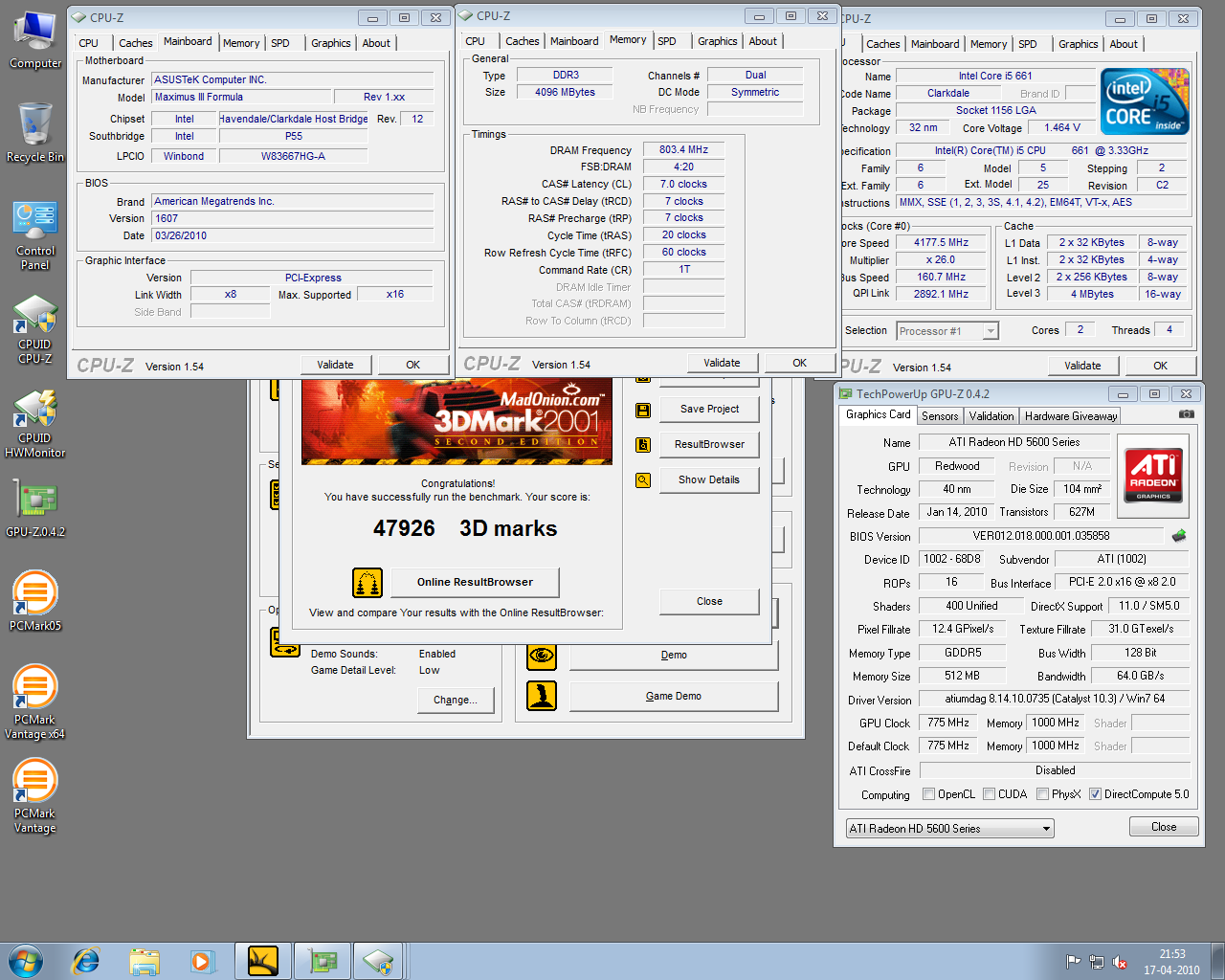1225x980 pixels.
Task: Take a GPU-Z screenshot with the camera icon
Action: pyautogui.click(x=1187, y=414)
